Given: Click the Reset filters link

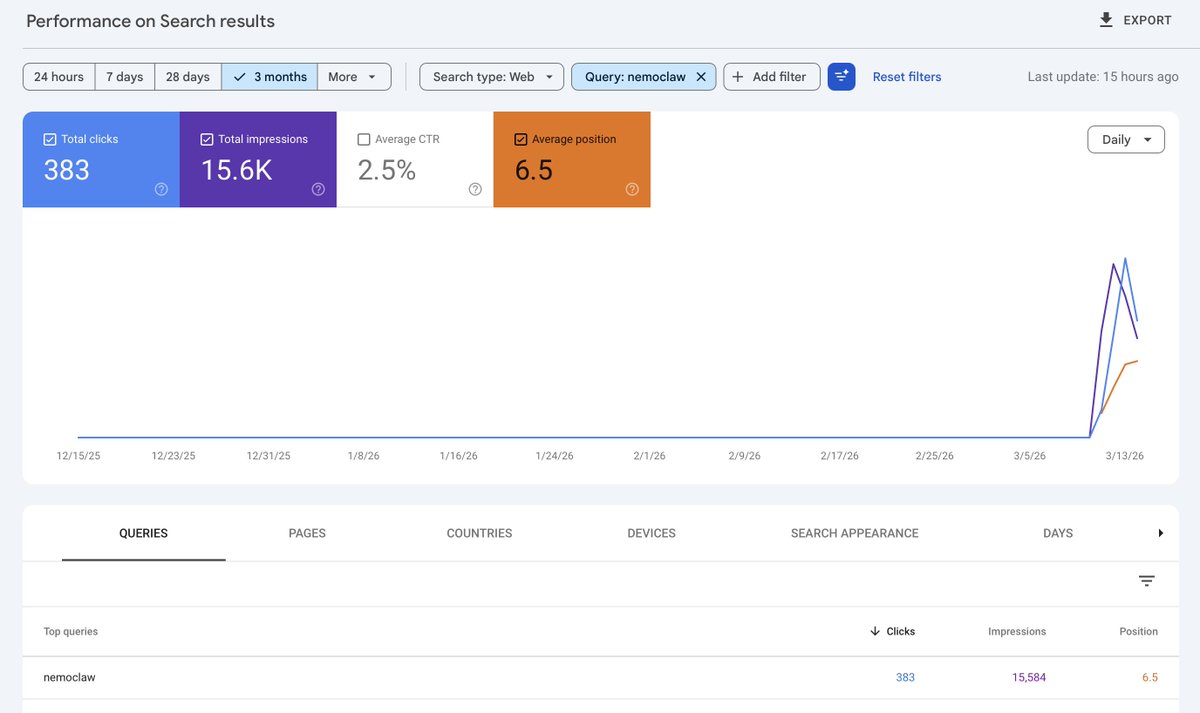Looking at the screenshot, I should [x=907, y=77].
